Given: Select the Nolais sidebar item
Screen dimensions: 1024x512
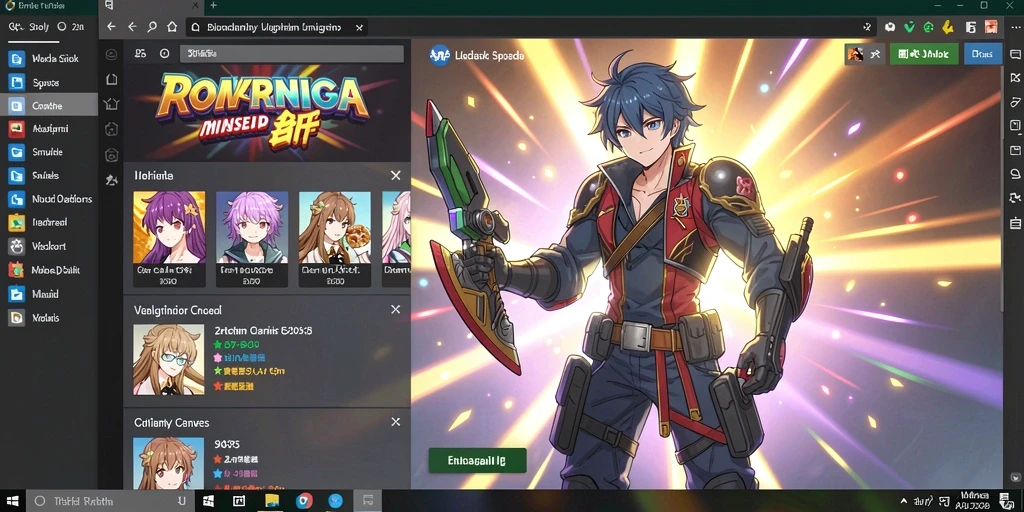Looking at the screenshot, I should 49,317.
